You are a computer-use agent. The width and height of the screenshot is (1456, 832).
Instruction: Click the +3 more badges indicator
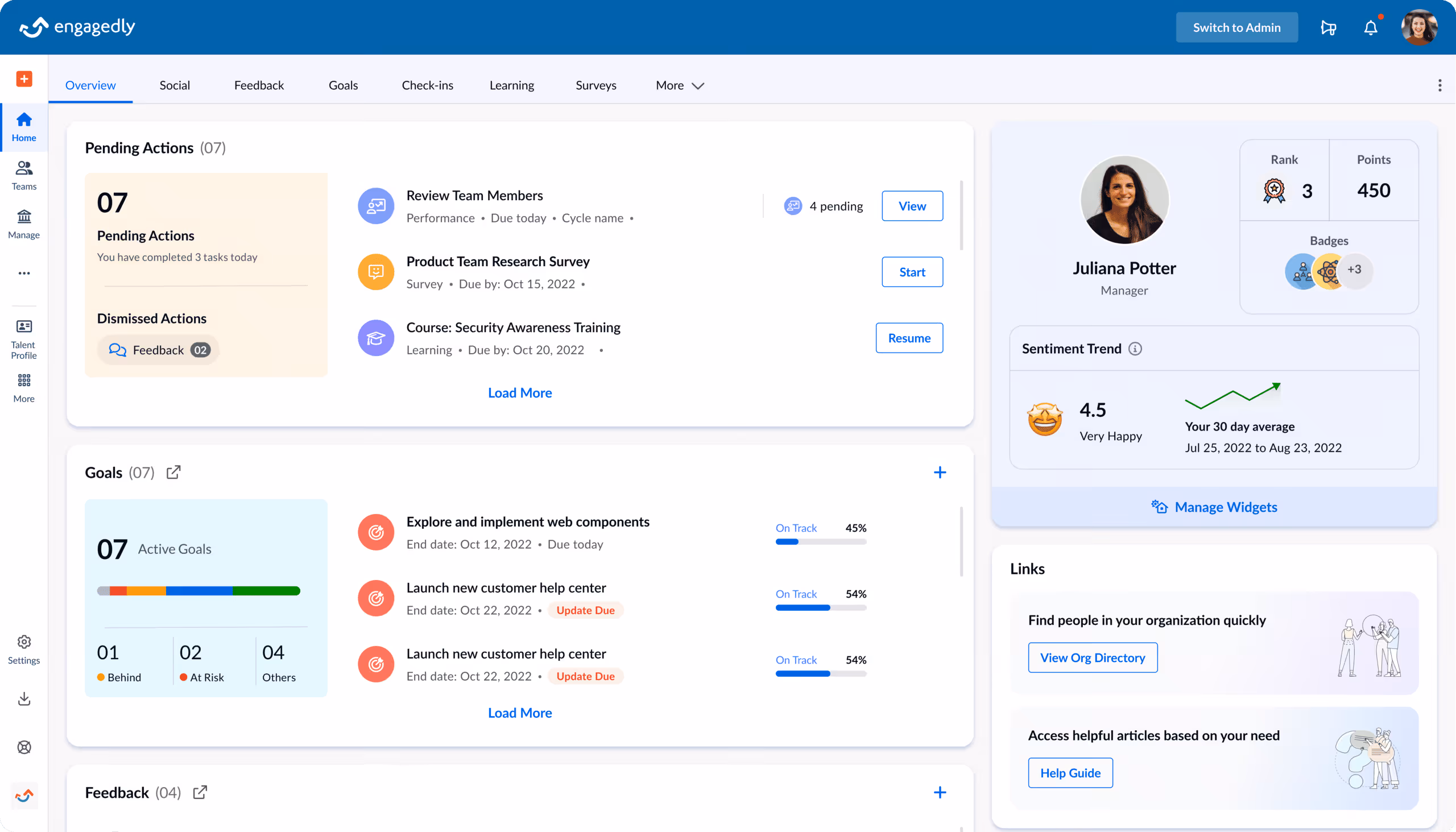(x=1354, y=270)
